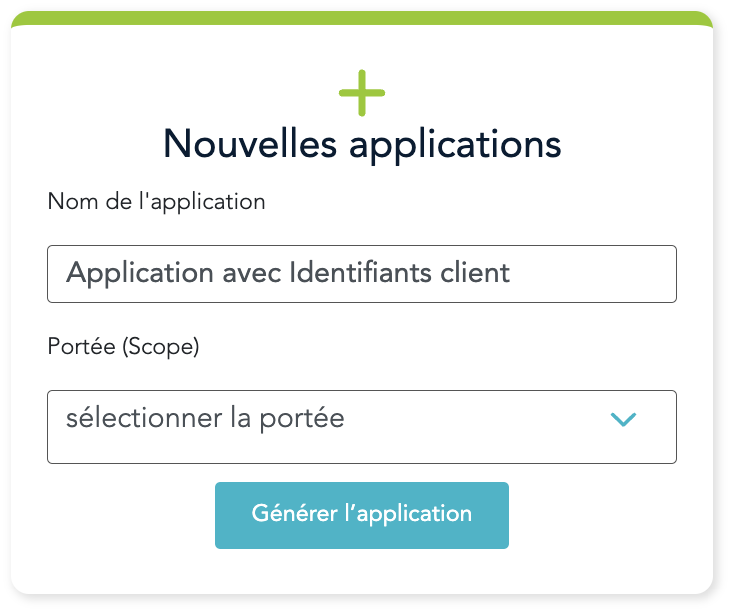Click the 'Nom de l'application' label
732x616 pixels.
(156, 201)
